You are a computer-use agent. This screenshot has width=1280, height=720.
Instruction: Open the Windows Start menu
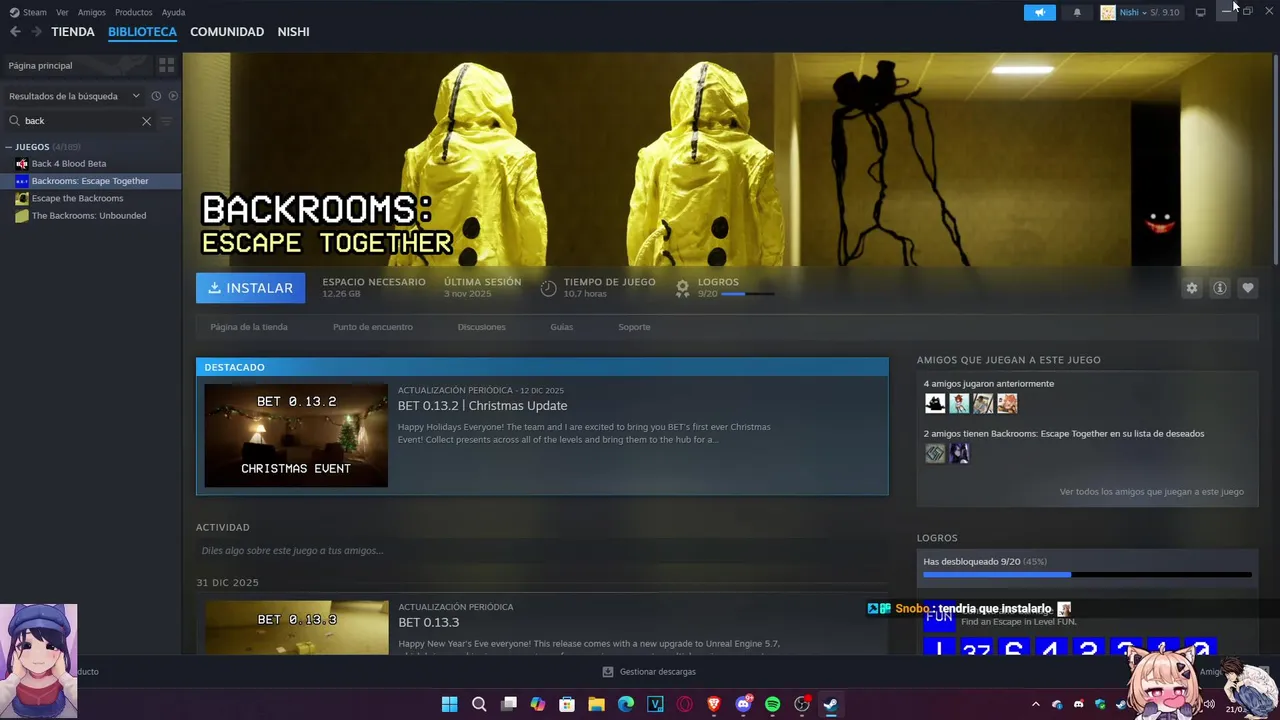pos(450,704)
